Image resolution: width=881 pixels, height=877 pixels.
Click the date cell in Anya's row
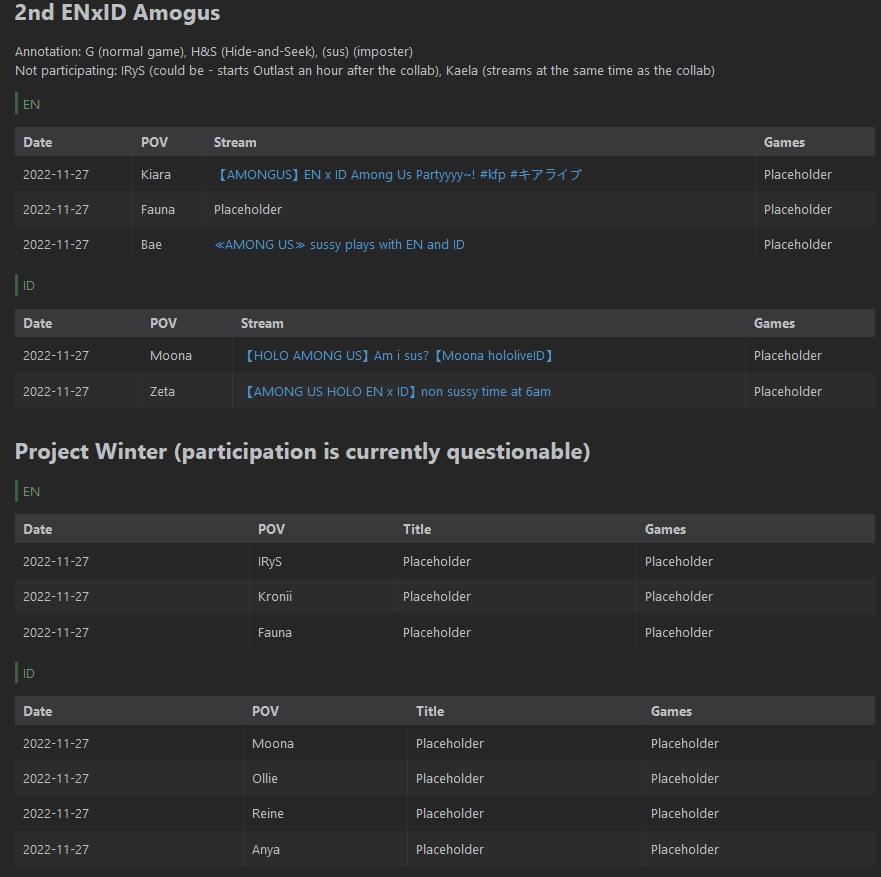pos(56,849)
